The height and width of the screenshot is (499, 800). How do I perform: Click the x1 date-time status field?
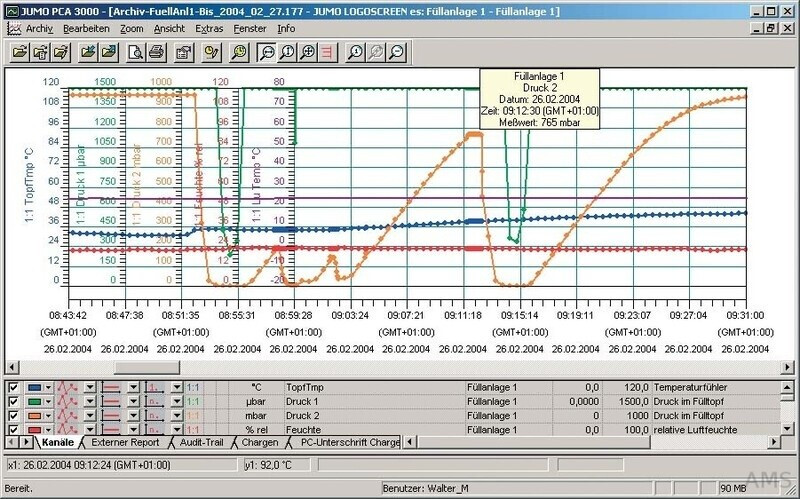[x=122, y=465]
